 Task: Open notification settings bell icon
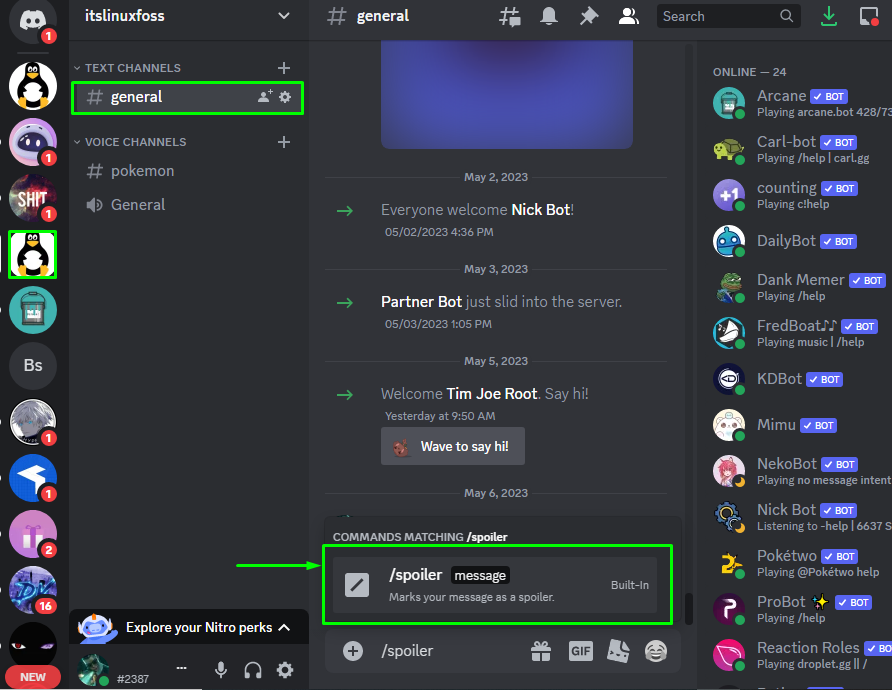(x=549, y=16)
